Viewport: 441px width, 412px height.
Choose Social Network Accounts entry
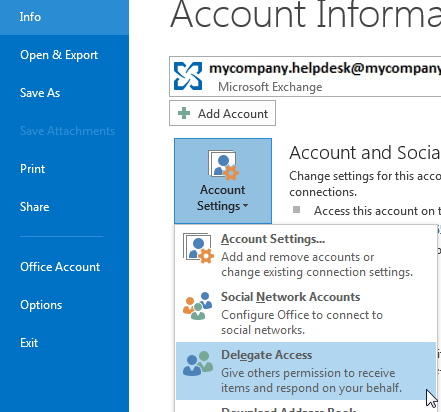(306, 313)
